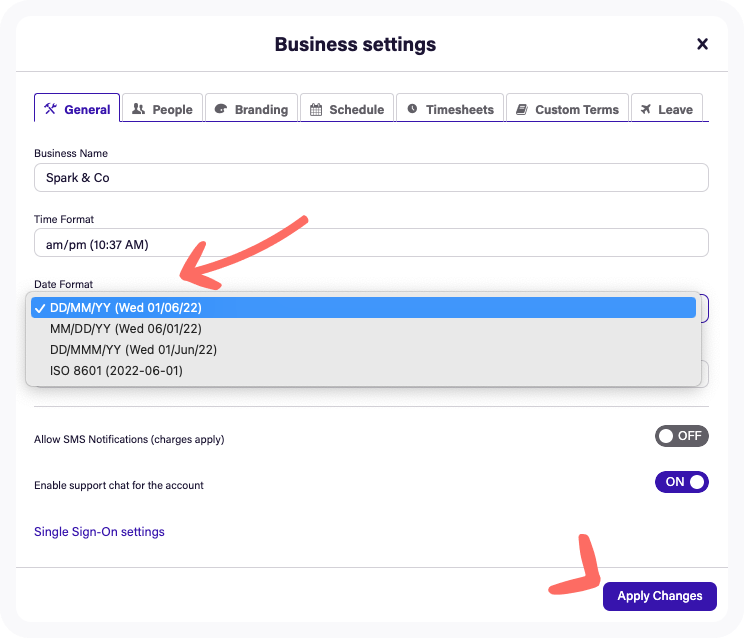744x638 pixels.
Task: Click the calendar icon on Schedule tab
Action: pos(316,109)
